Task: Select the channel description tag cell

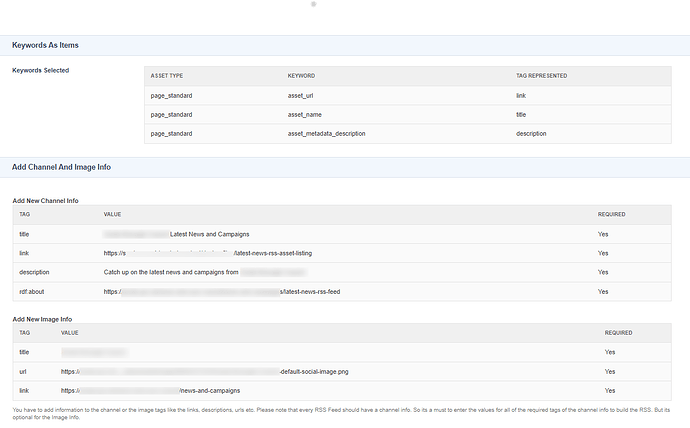Action: 34,272
